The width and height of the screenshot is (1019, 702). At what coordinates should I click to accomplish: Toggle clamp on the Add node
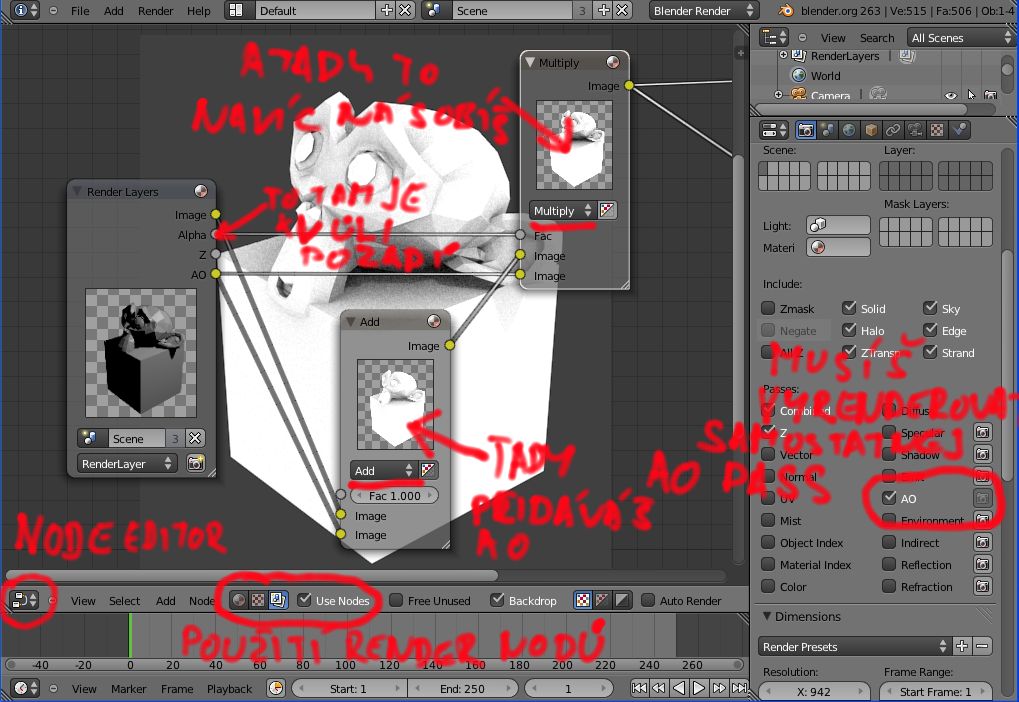tap(428, 470)
